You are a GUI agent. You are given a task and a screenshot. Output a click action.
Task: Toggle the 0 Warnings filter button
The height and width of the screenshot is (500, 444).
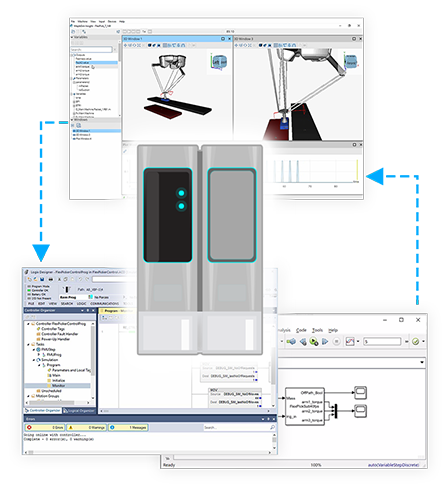86,427
